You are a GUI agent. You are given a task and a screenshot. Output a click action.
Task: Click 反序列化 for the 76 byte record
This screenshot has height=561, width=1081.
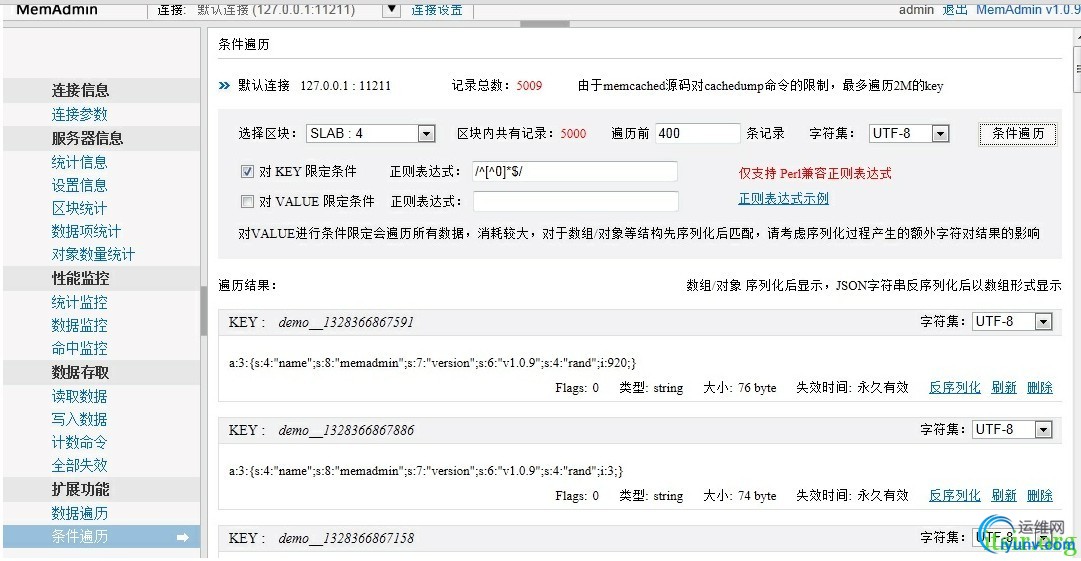pyautogui.click(x=954, y=387)
